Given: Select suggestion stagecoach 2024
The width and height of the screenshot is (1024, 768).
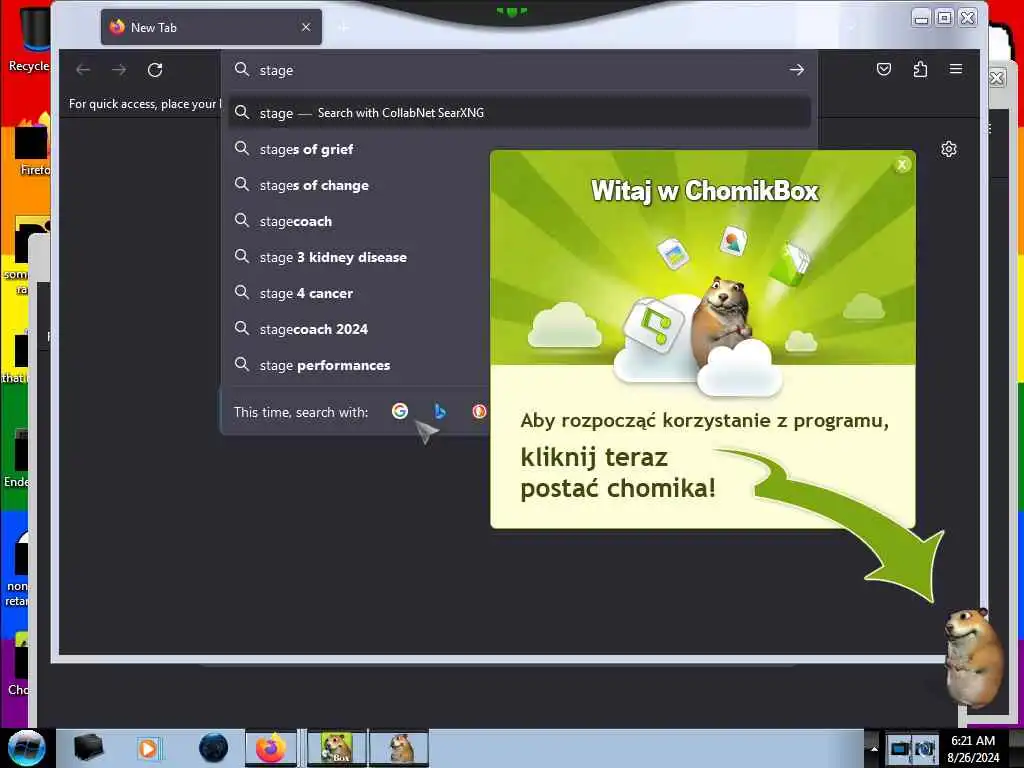Looking at the screenshot, I should 360,329.
